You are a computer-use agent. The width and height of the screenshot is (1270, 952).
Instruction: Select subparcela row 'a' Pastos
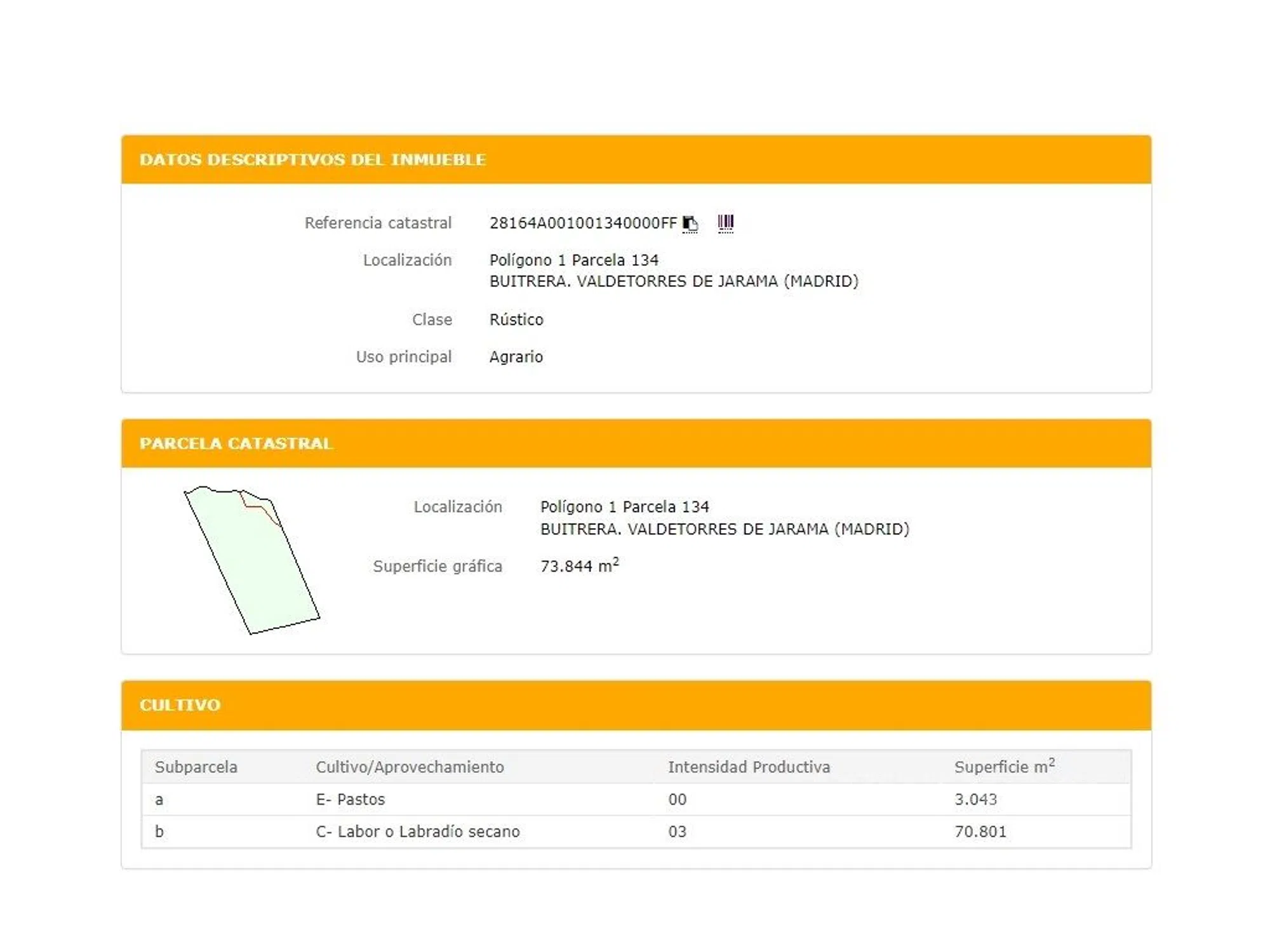[x=351, y=799]
